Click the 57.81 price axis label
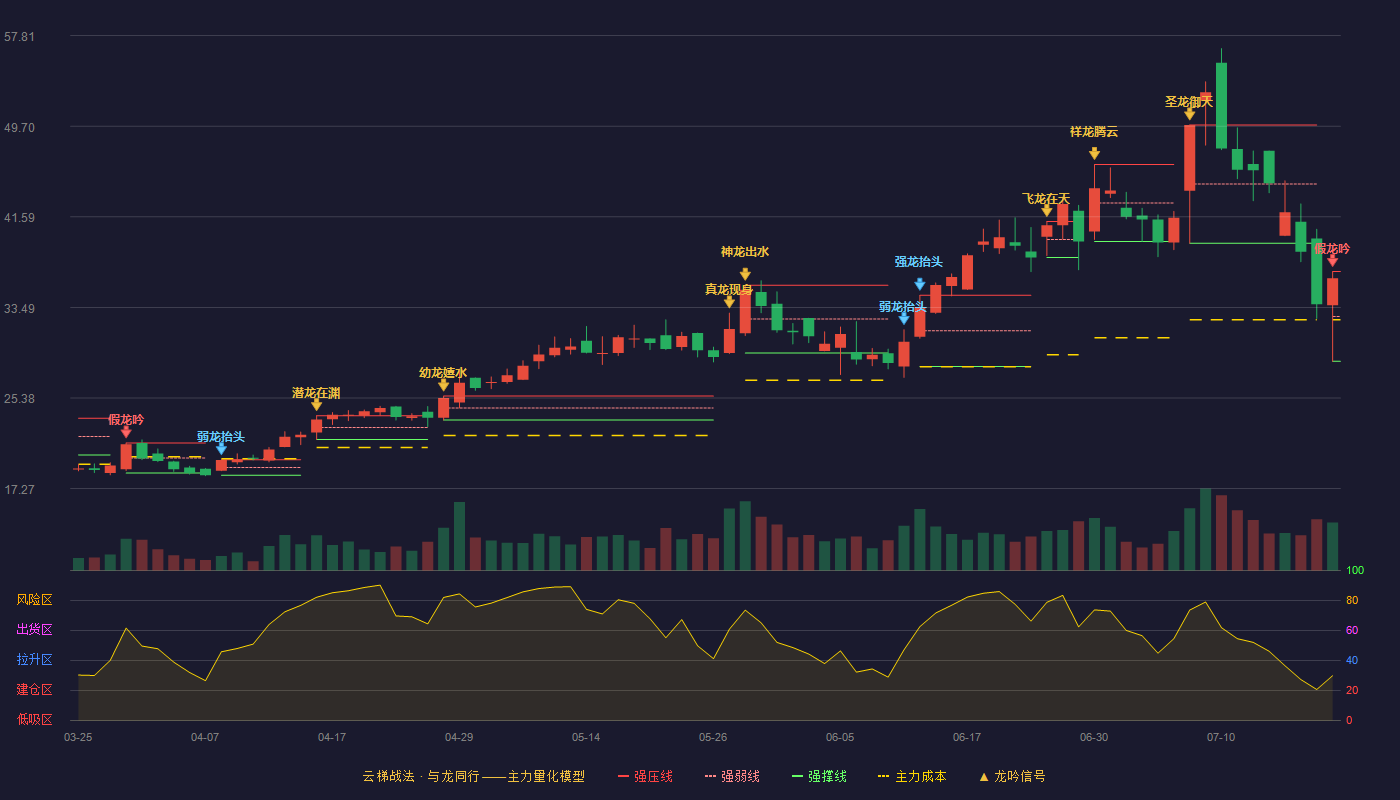Image resolution: width=1400 pixels, height=800 pixels. pos(19,37)
